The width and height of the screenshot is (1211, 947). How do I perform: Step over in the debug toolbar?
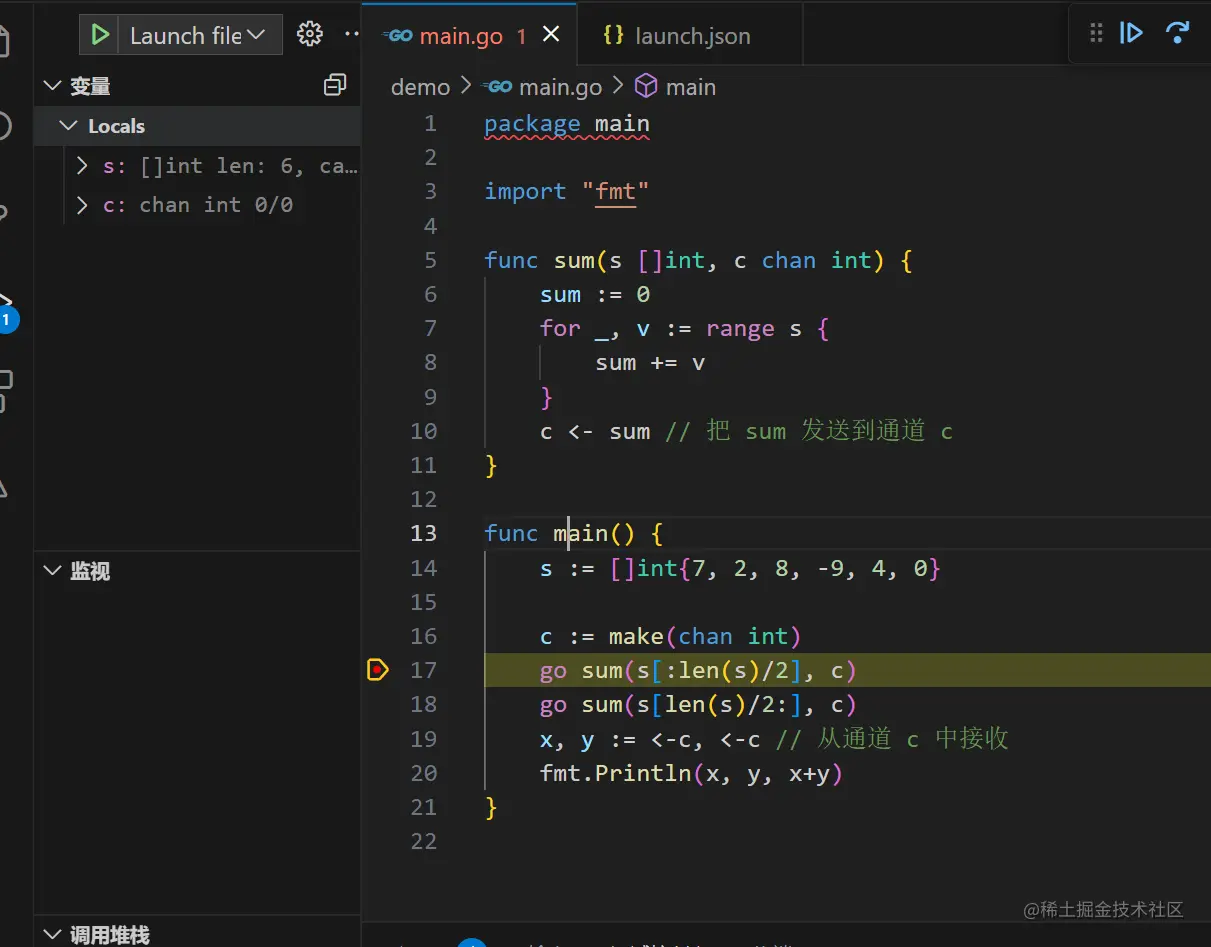click(x=1178, y=33)
